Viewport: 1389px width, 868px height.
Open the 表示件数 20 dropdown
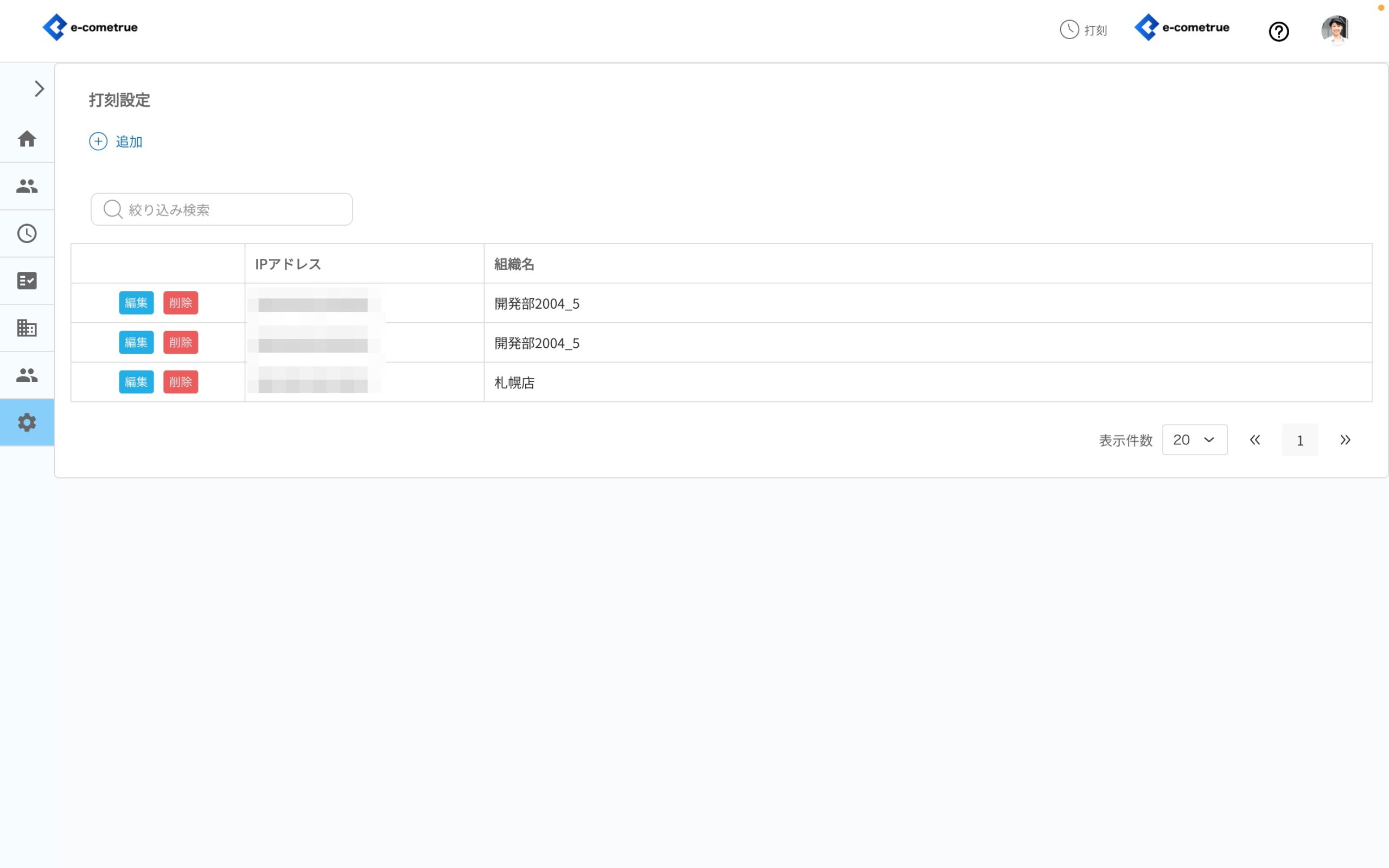click(x=1194, y=440)
